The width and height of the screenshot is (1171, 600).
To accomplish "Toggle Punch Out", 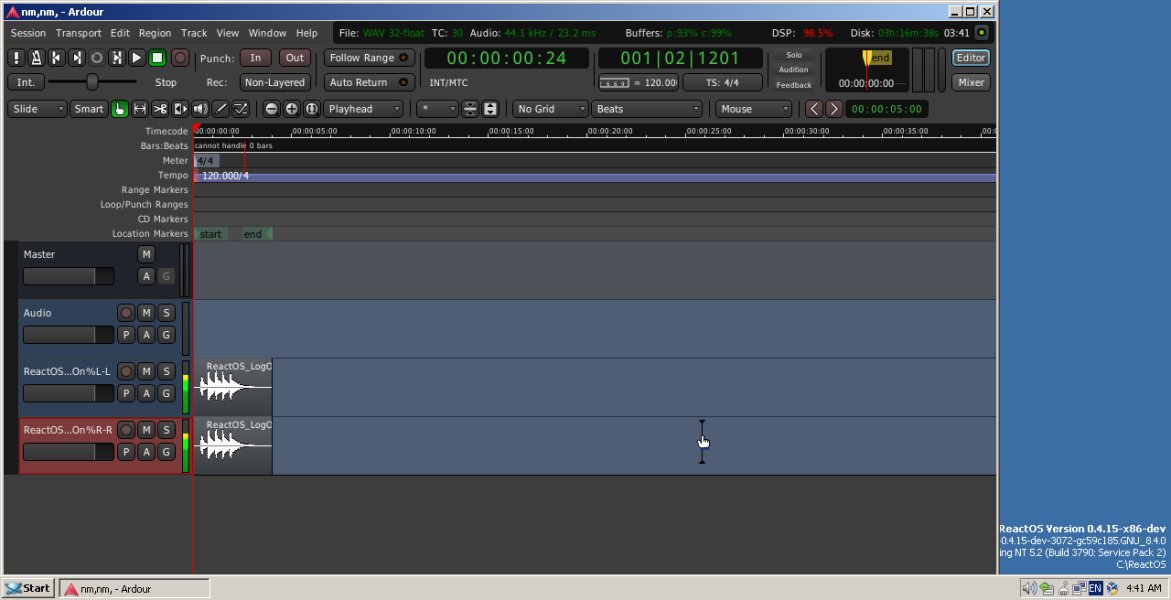I will [x=295, y=58].
